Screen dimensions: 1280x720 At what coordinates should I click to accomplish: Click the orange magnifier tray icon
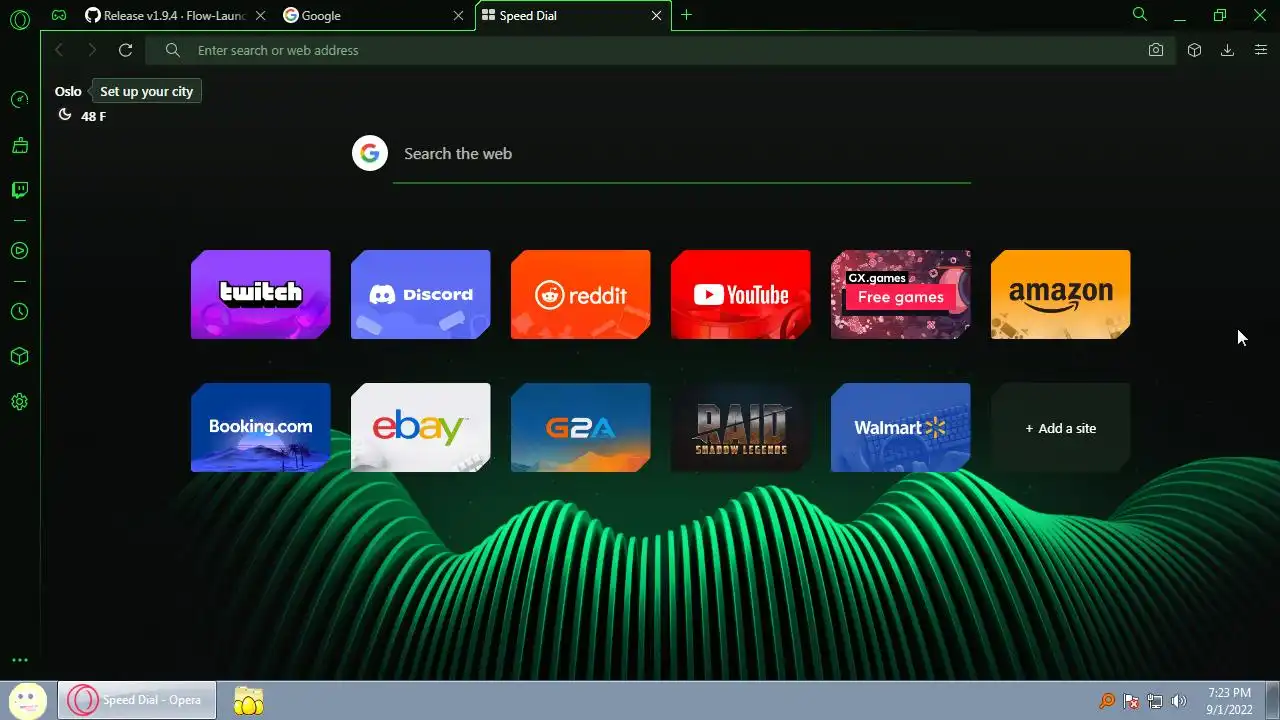point(1107,701)
